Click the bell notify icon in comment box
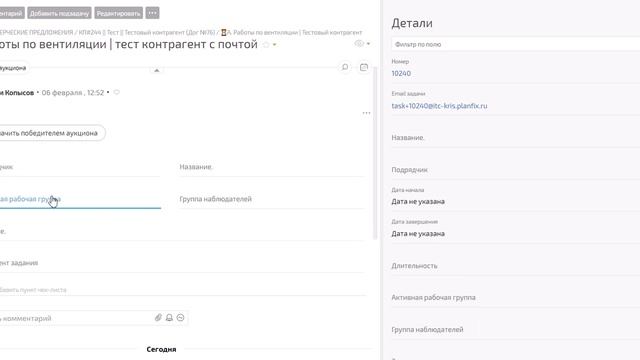The height and width of the screenshot is (360, 640). click(169, 318)
